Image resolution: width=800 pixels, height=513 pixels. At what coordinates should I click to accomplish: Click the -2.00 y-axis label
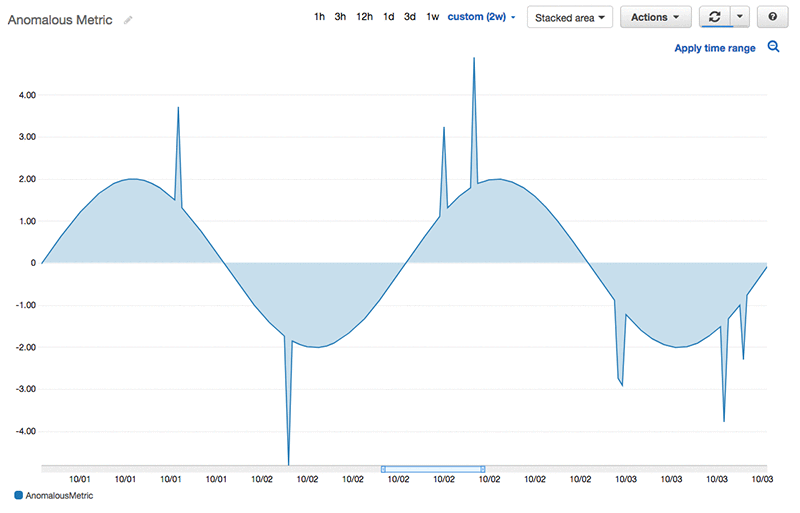click(x=26, y=347)
